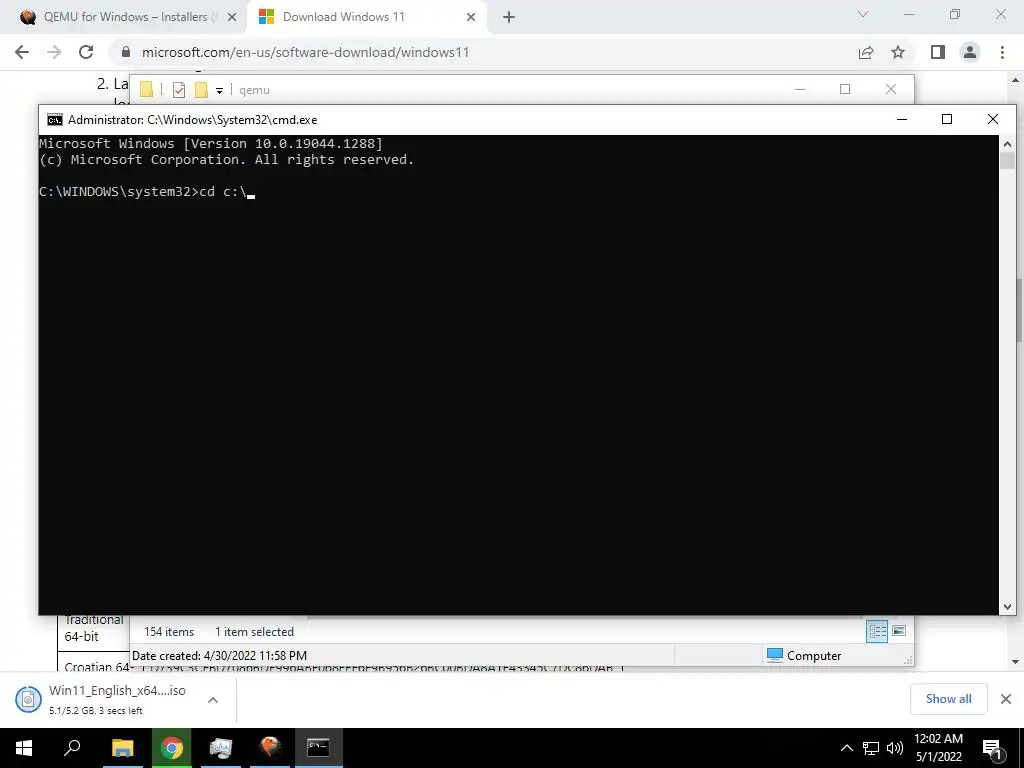Go back in Chrome
This screenshot has height=768, width=1024.
click(22, 52)
